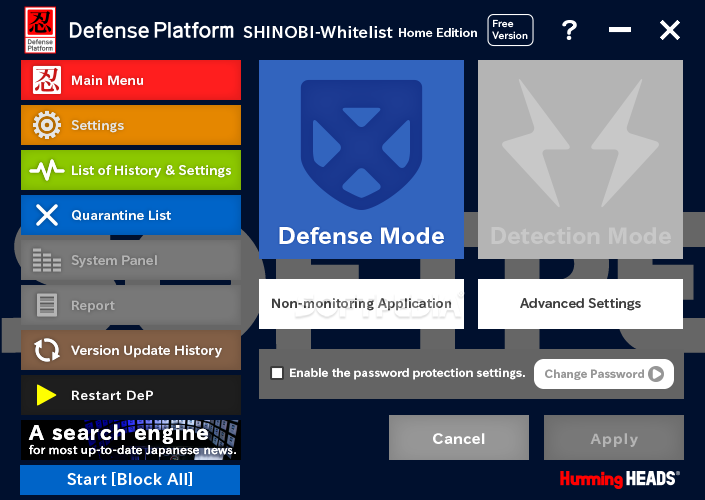Screen dimensions: 705x500
Task: Enable the password protection settings checkbox
Action: pyautogui.click(x=277, y=373)
